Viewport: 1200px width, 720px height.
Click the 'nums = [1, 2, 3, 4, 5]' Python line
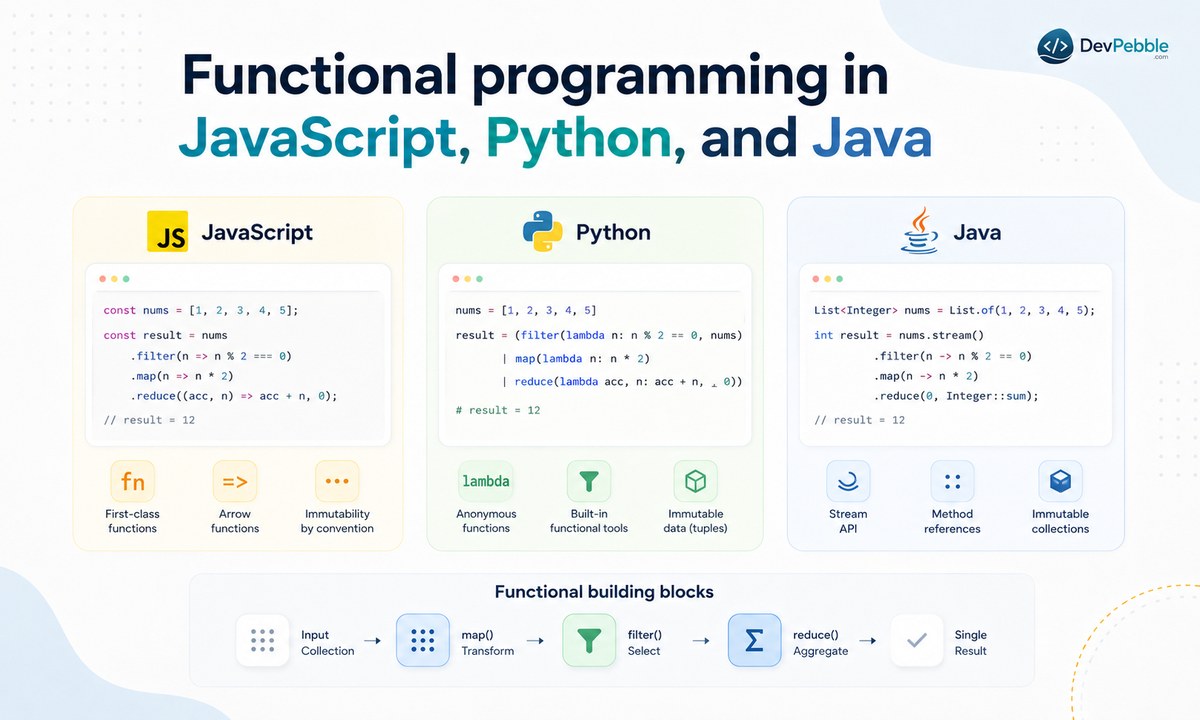point(526,310)
